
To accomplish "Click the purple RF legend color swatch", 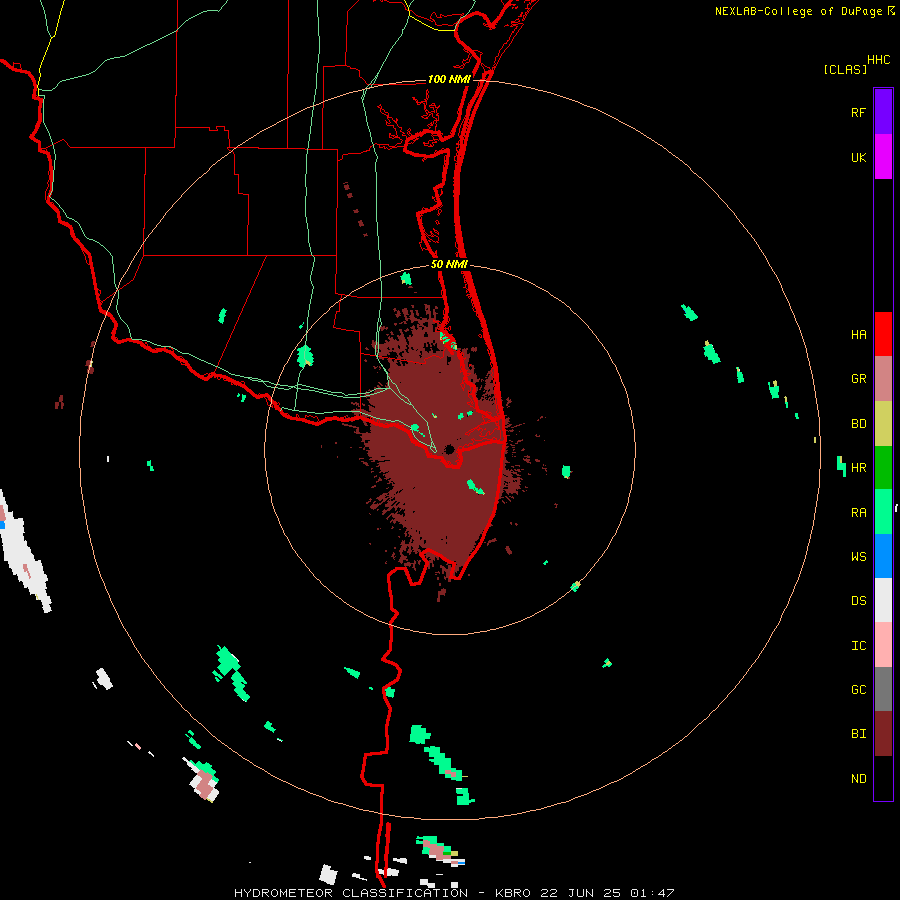I will pyautogui.click(x=883, y=111).
